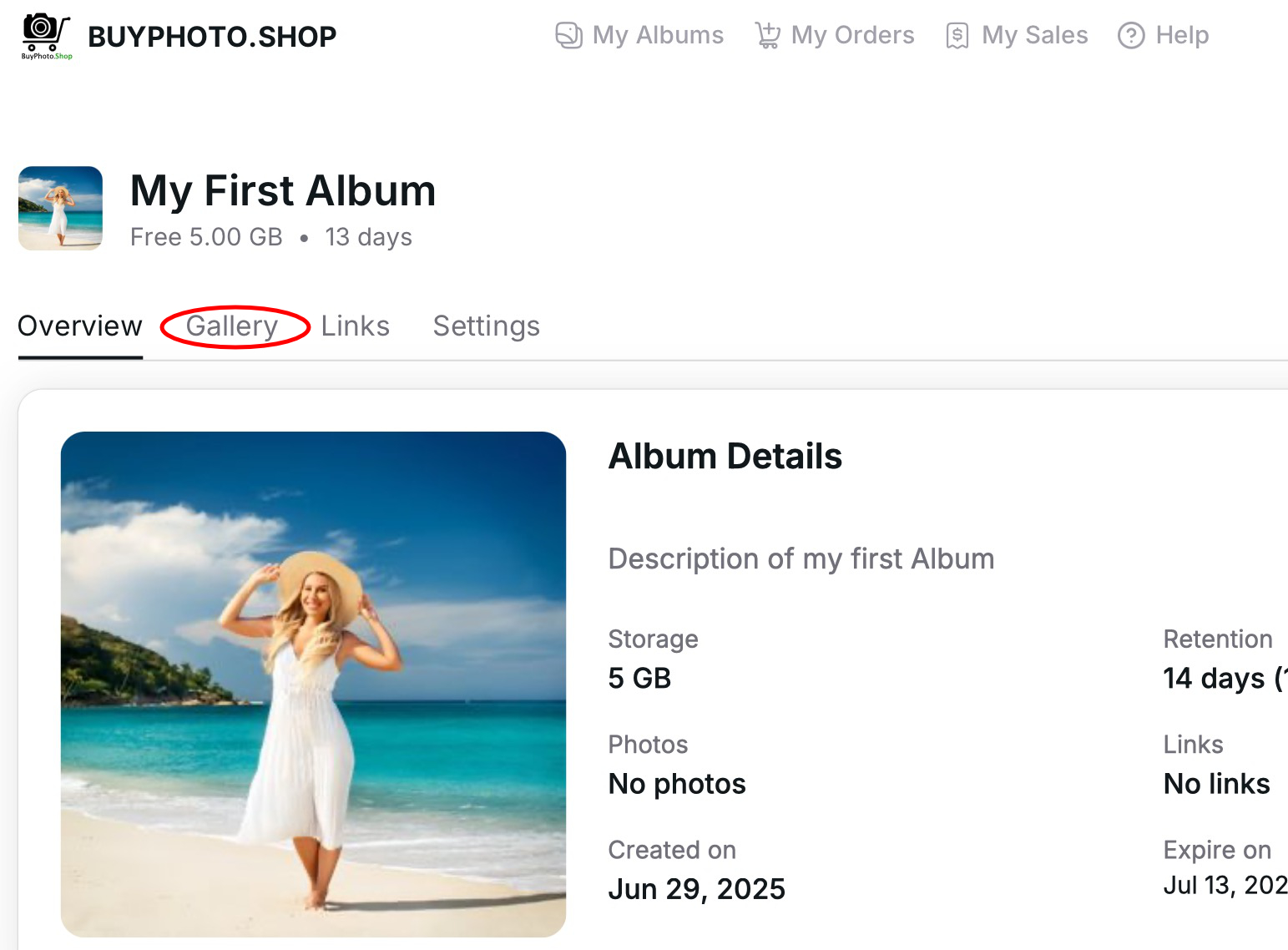Viewport: 1288px width, 950px height.
Task: Click the BuyPhoto.Shop camera cart logo
Action: [x=46, y=36]
